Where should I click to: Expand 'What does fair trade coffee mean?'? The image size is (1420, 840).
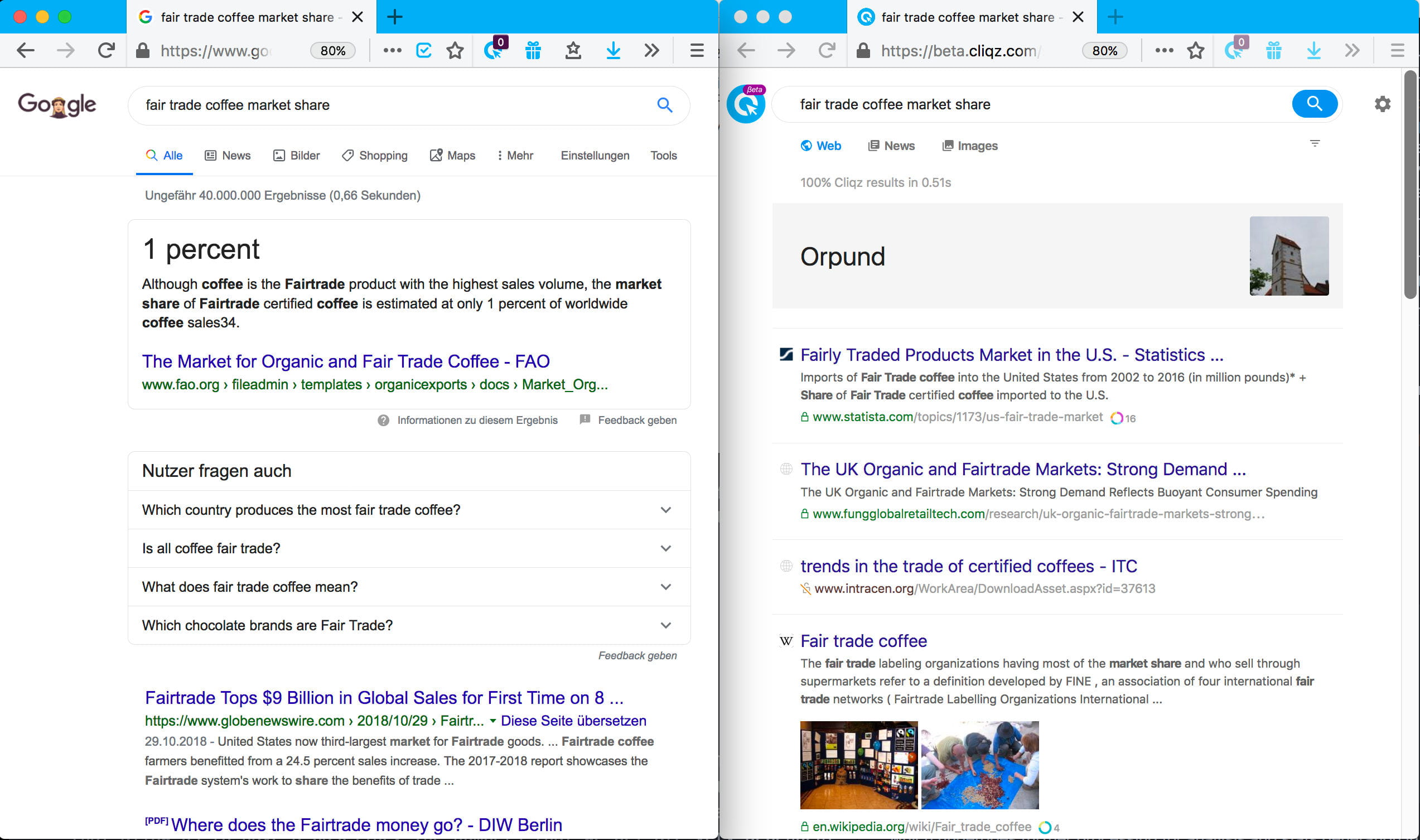point(409,587)
